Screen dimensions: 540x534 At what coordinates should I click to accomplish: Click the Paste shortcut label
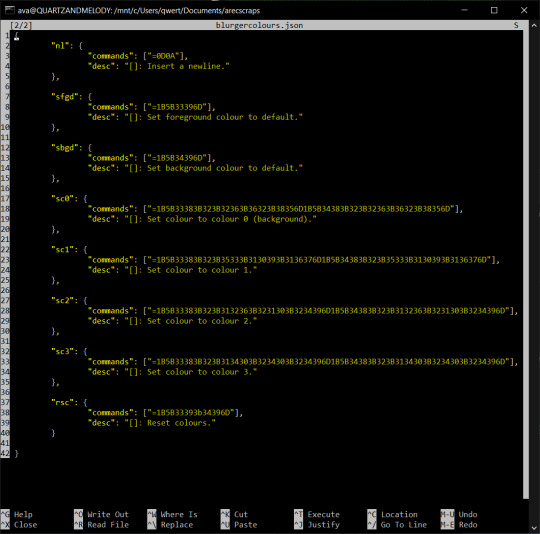coord(245,525)
